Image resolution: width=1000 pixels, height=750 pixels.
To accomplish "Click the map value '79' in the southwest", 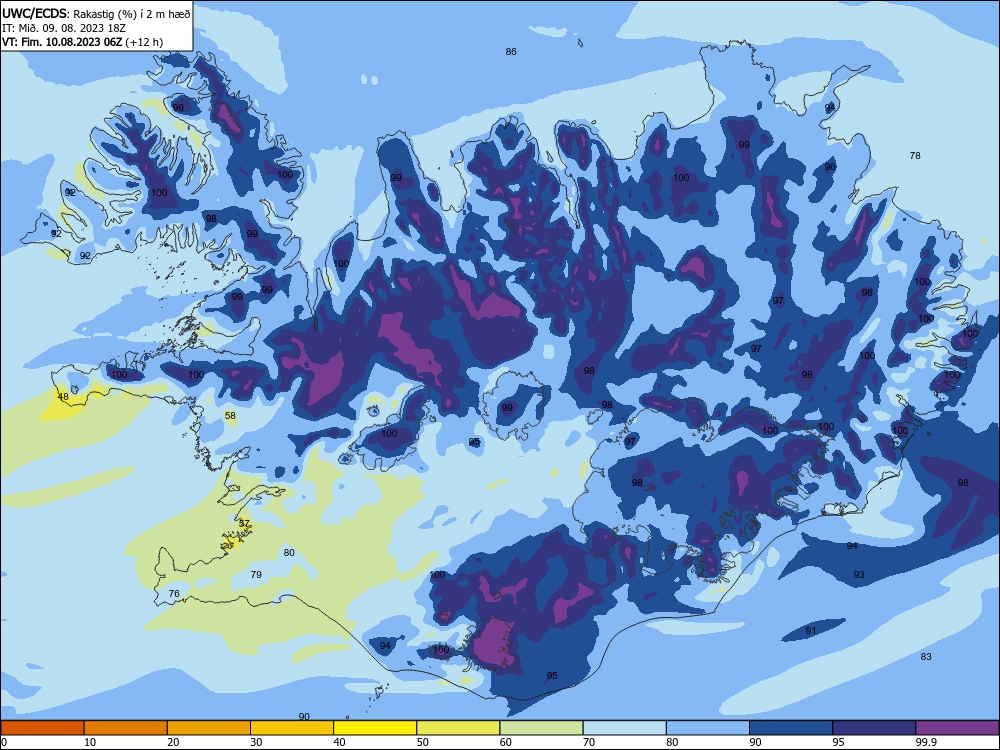I will (x=256, y=575).
